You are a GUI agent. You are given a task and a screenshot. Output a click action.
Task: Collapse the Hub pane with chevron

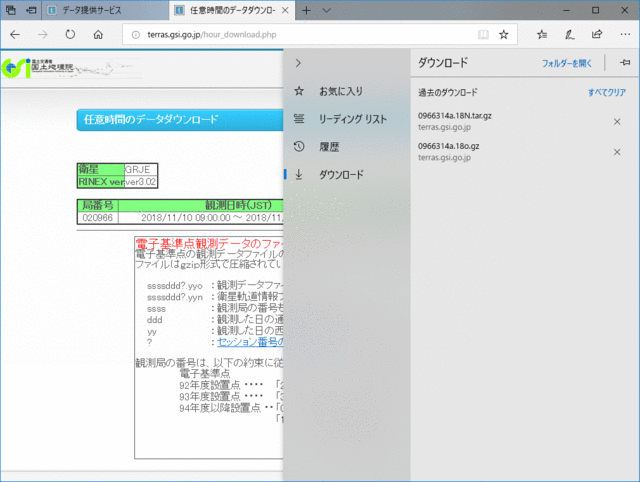point(298,63)
